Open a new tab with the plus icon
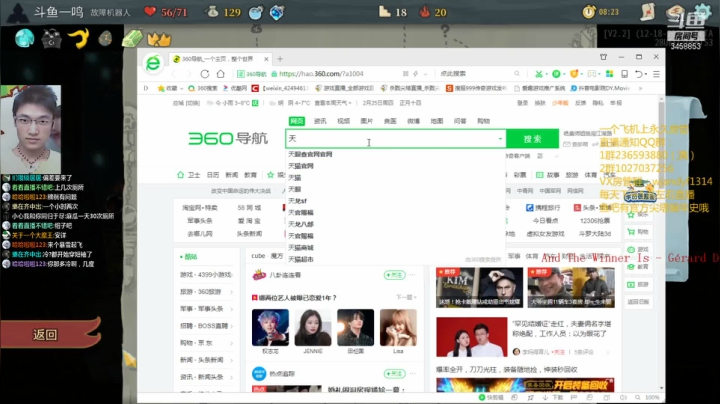Screen dimensions: 720x404 tap(280, 59)
